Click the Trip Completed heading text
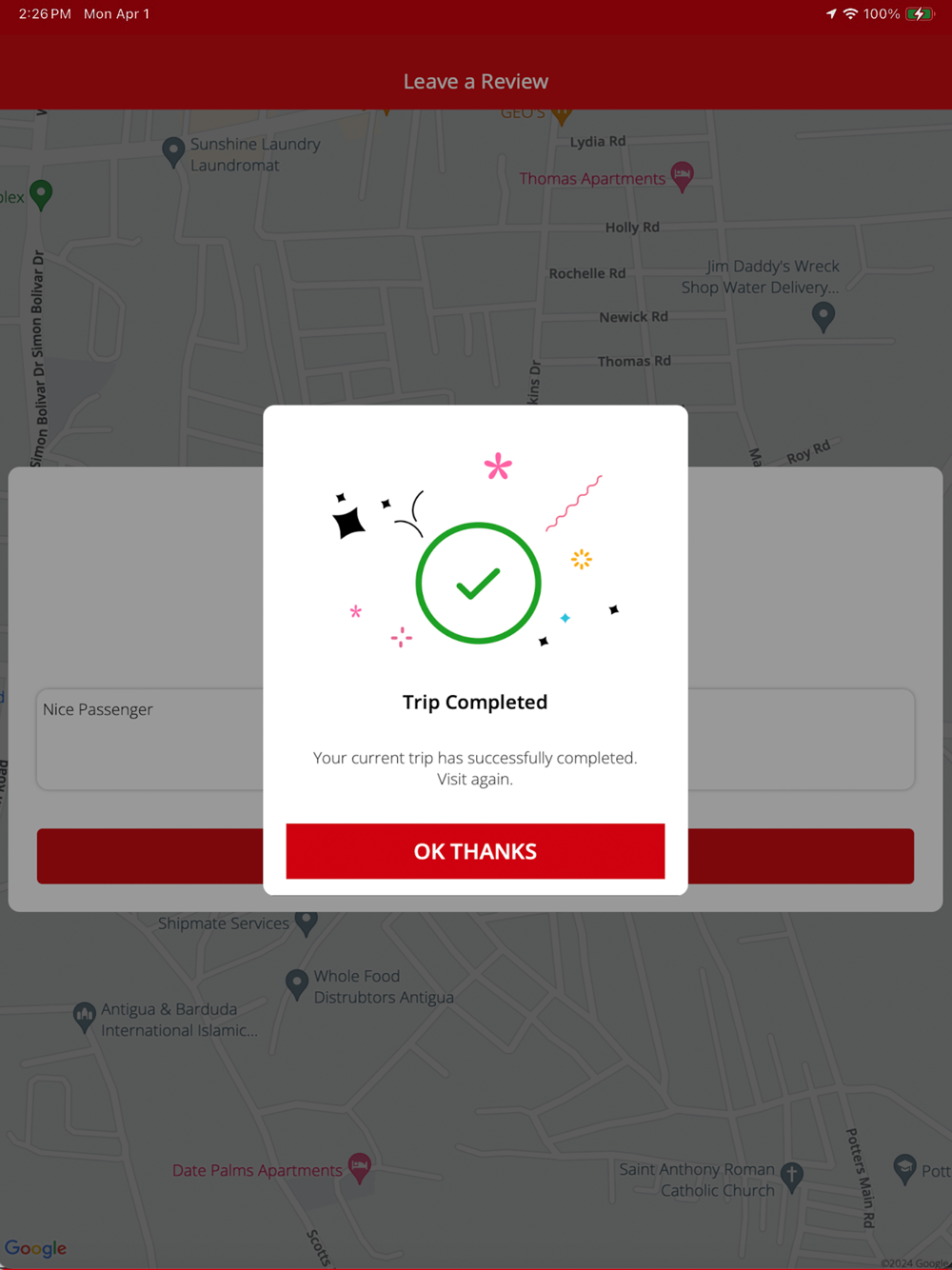Image resolution: width=952 pixels, height=1270 pixels. click(475, 702)
